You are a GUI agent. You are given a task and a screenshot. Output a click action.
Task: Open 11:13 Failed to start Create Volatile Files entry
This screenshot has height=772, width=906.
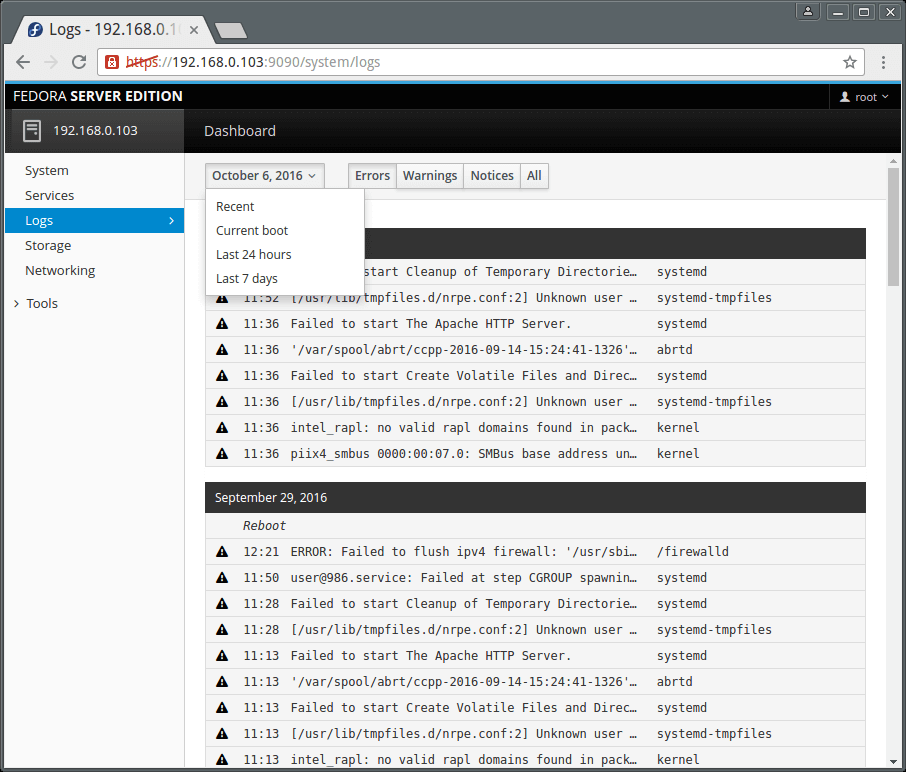[x=535, y=708]
